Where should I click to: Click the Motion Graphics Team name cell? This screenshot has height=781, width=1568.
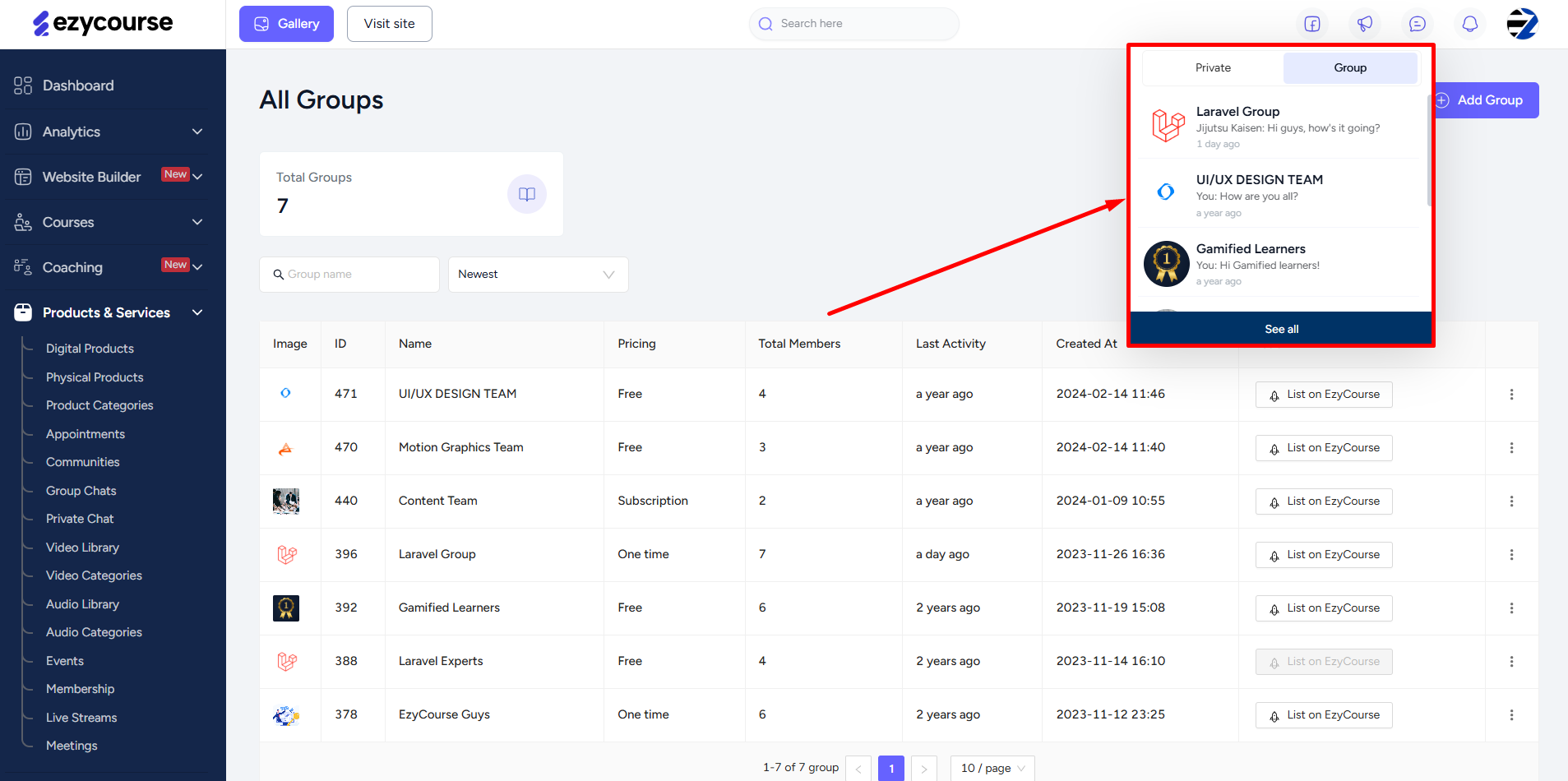click(461, 447)
